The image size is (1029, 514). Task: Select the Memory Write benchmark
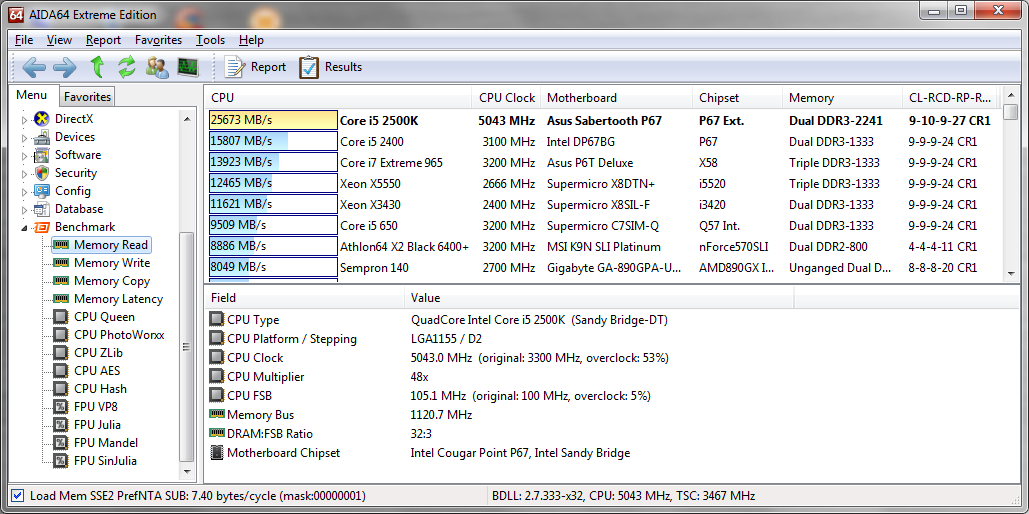coord(102,263)
